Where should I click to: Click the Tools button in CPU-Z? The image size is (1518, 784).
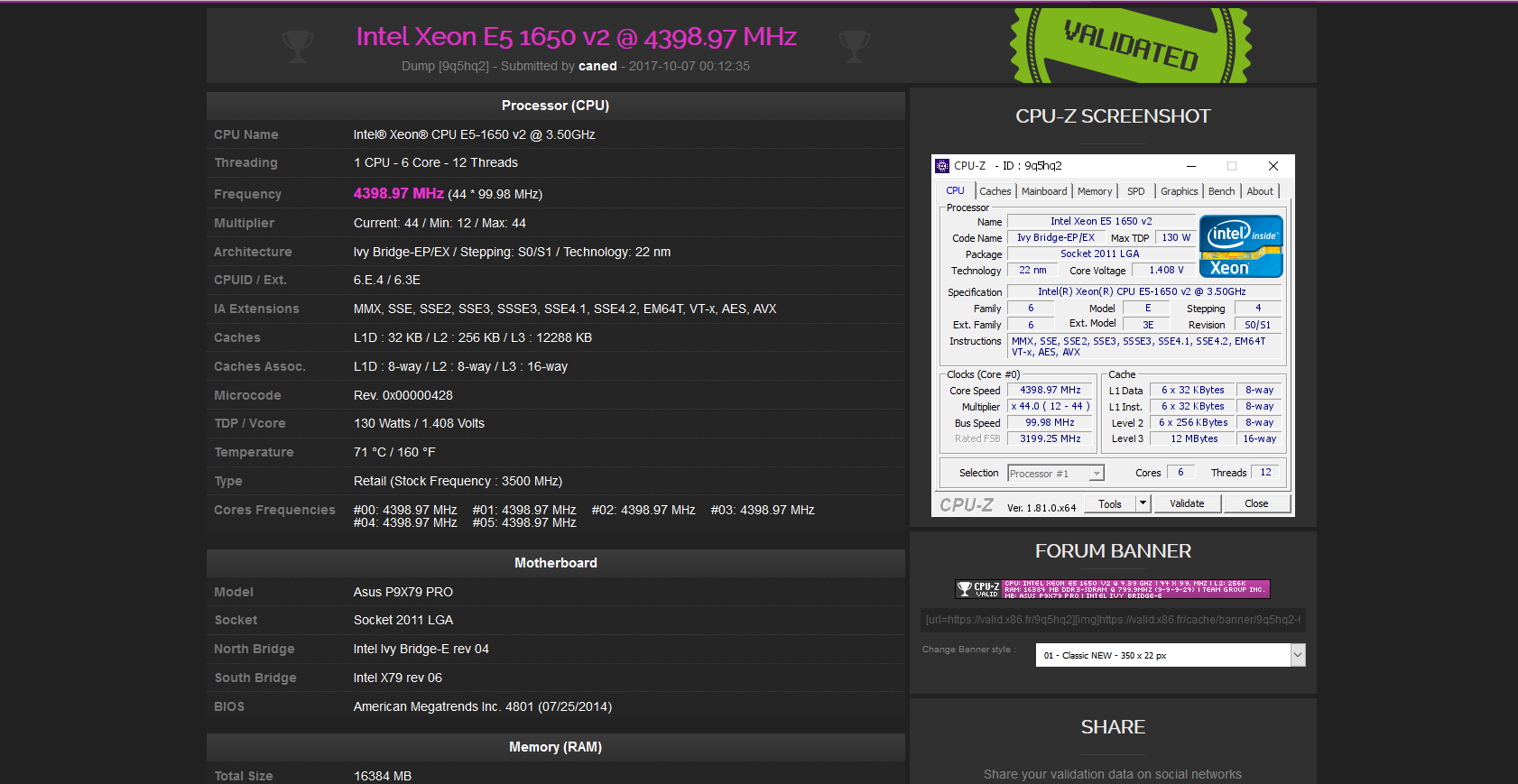pos(1110,503)
